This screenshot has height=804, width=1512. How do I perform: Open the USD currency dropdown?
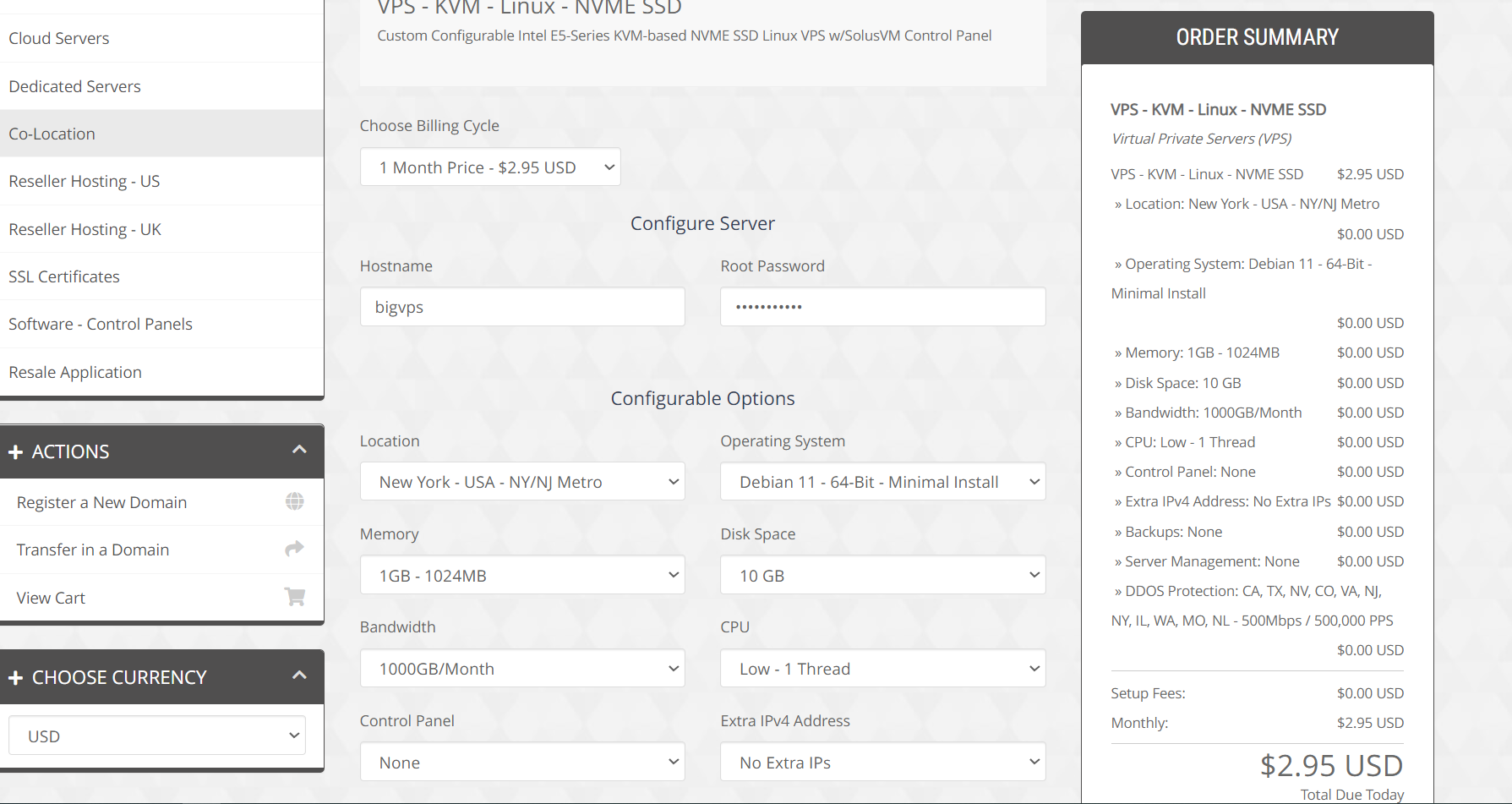157,736
